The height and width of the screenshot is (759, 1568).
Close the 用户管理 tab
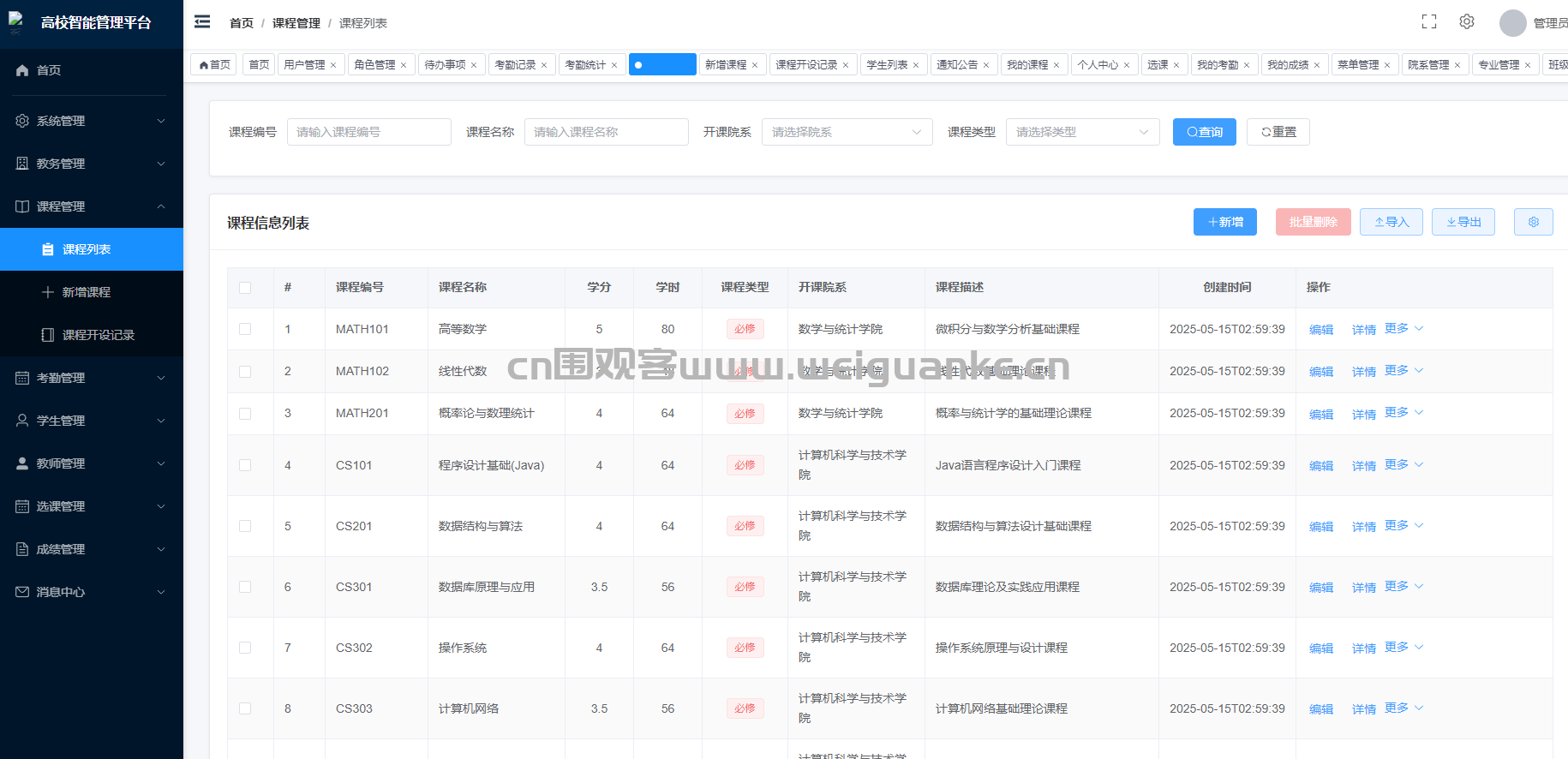tap(333, 65)
